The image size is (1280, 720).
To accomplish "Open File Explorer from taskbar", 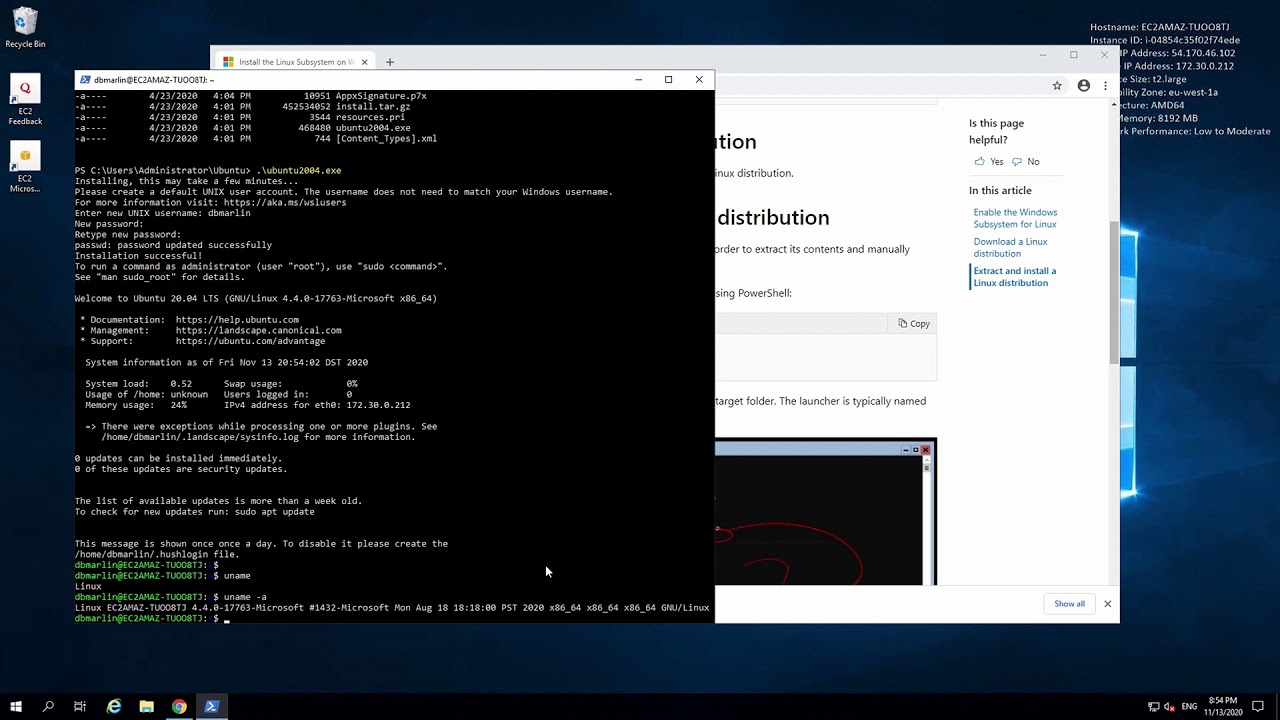I will click(146, 707).
